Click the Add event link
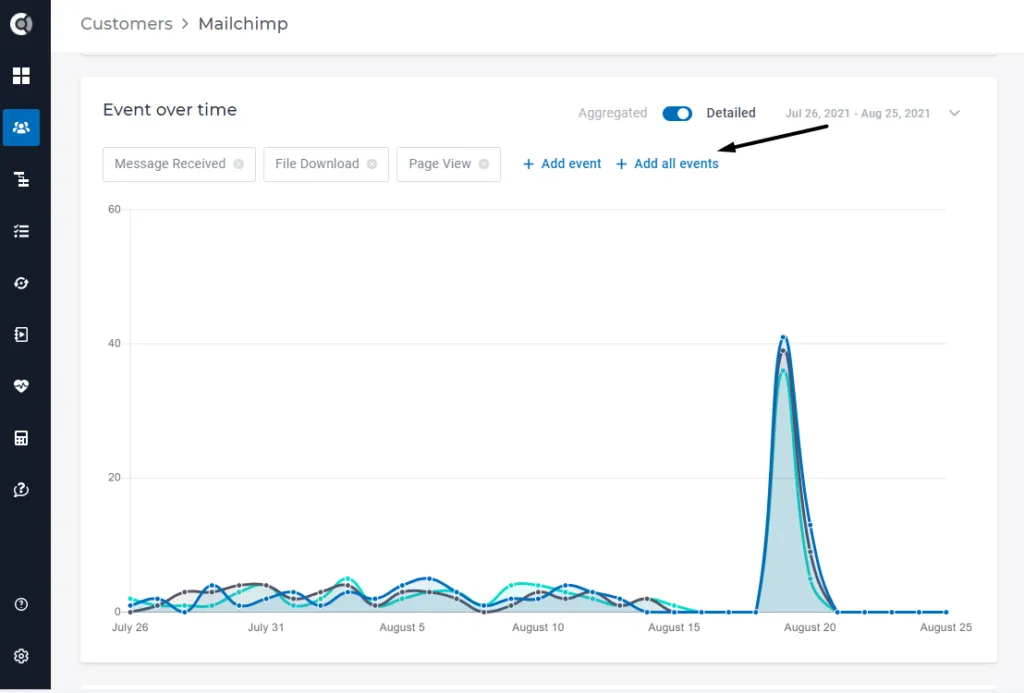Viewport: 1024px width, 693px height. pyautogui.click(x=562, y=164)
